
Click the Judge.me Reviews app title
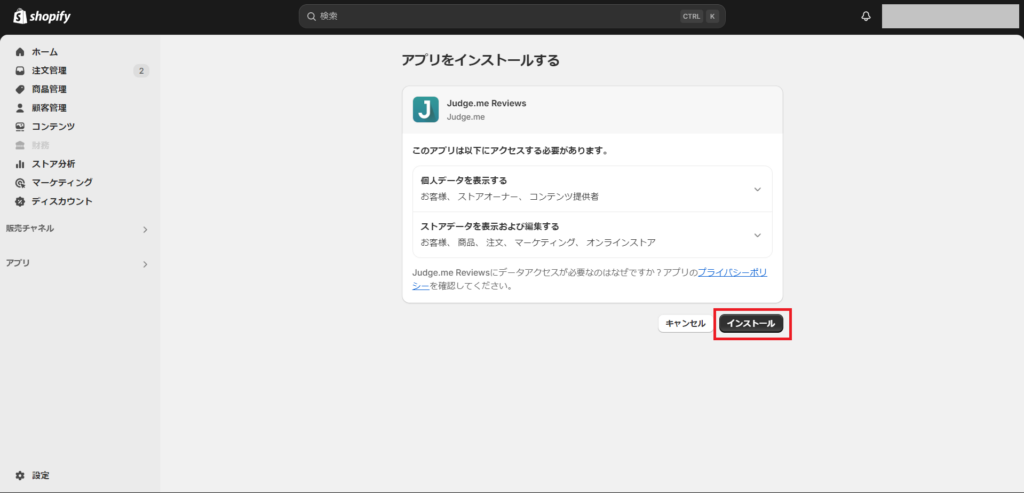(x=486, y=103)
